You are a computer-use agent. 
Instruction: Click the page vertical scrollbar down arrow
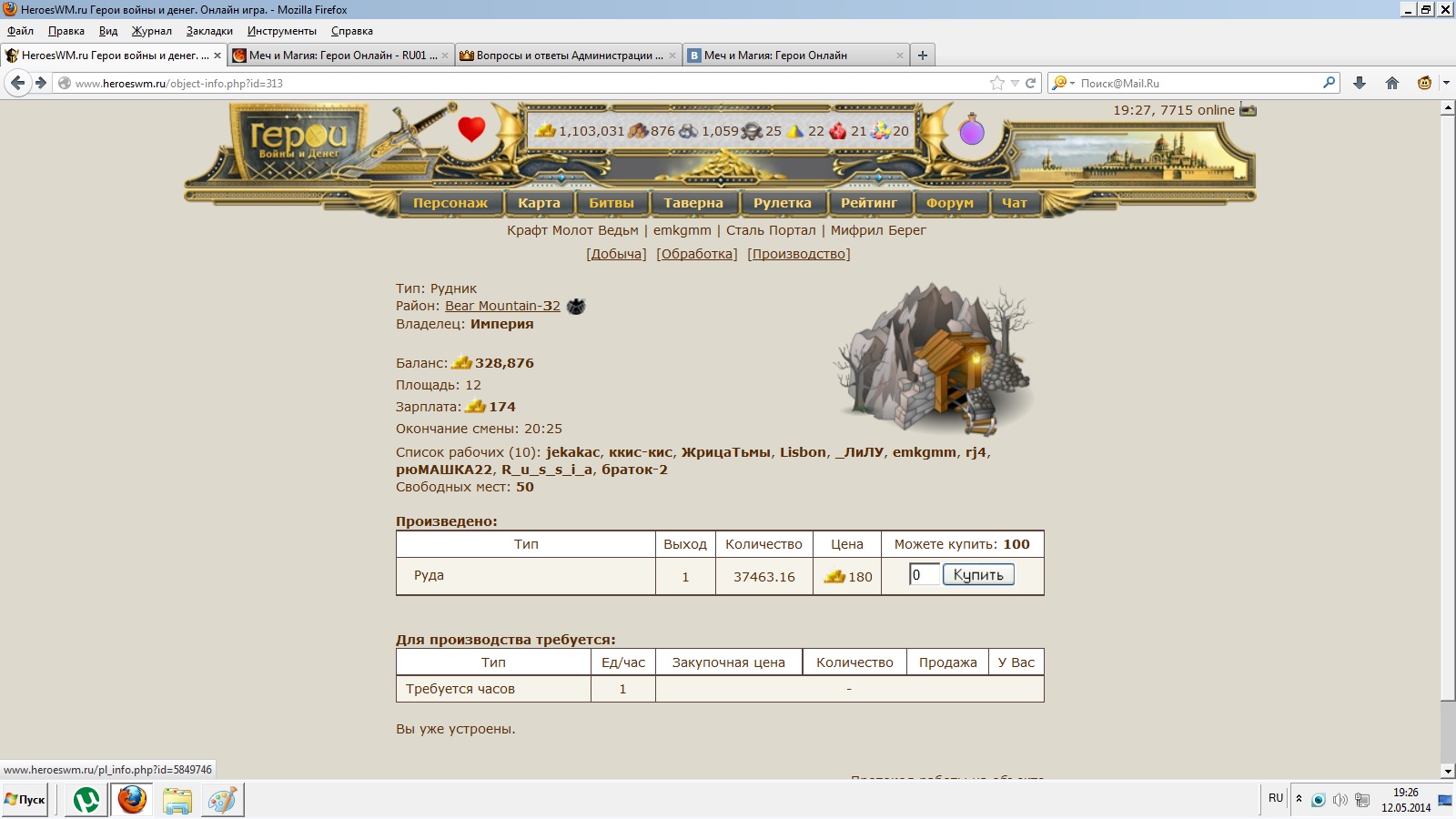[x=1448, y=771]
